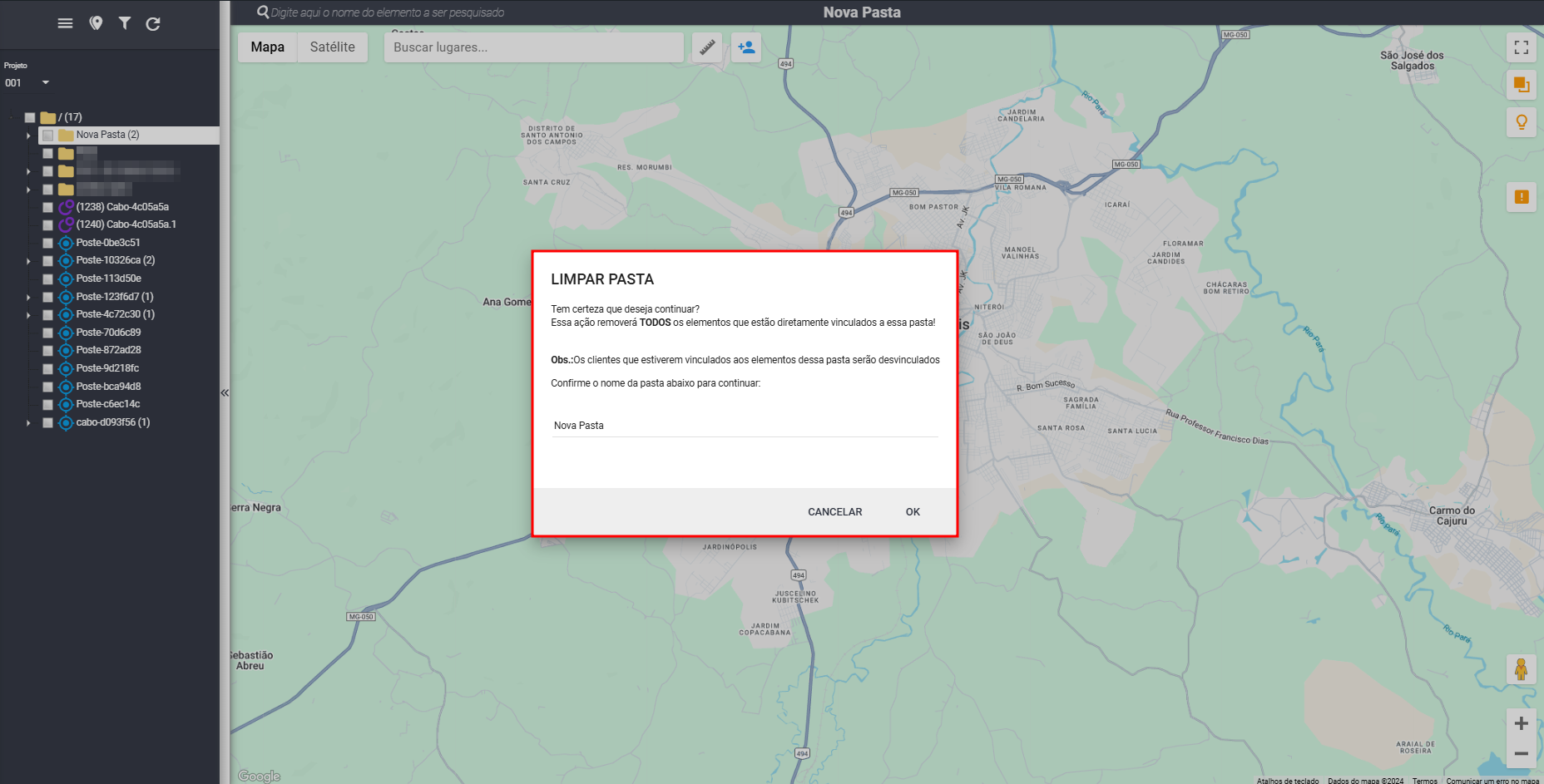Check the Poste-4c72c30 checkbox
1544x784 pixels.
(x=48, y=314)
